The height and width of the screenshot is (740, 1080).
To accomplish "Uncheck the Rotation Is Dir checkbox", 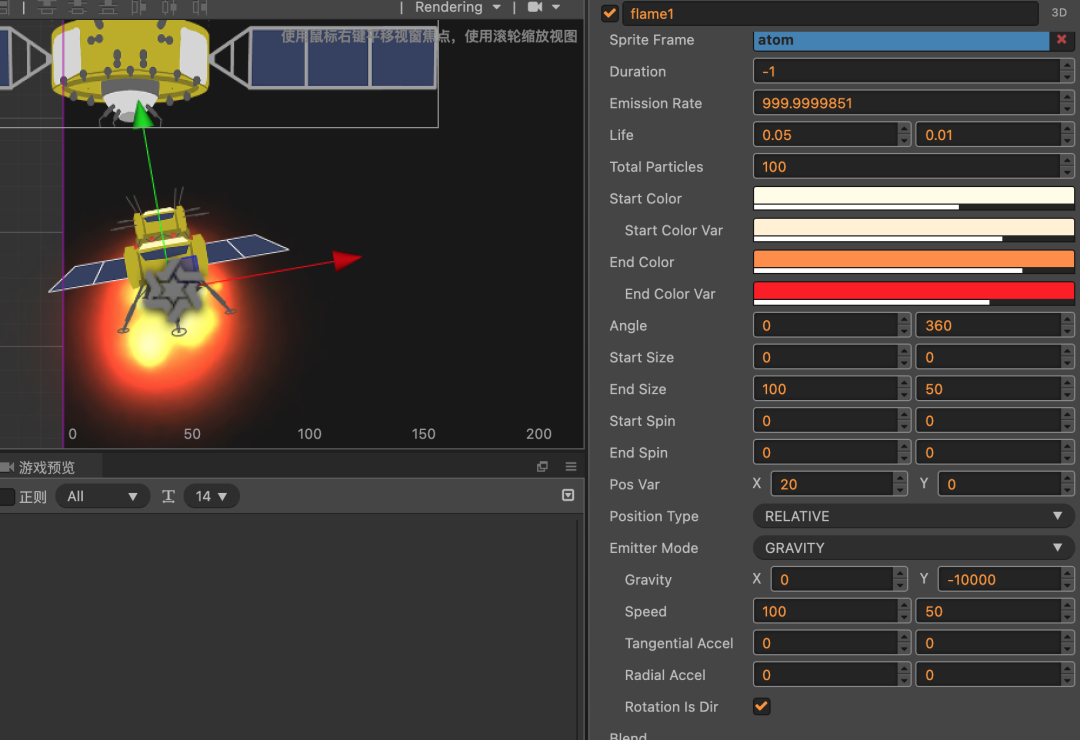I will [x=762, y=706].
